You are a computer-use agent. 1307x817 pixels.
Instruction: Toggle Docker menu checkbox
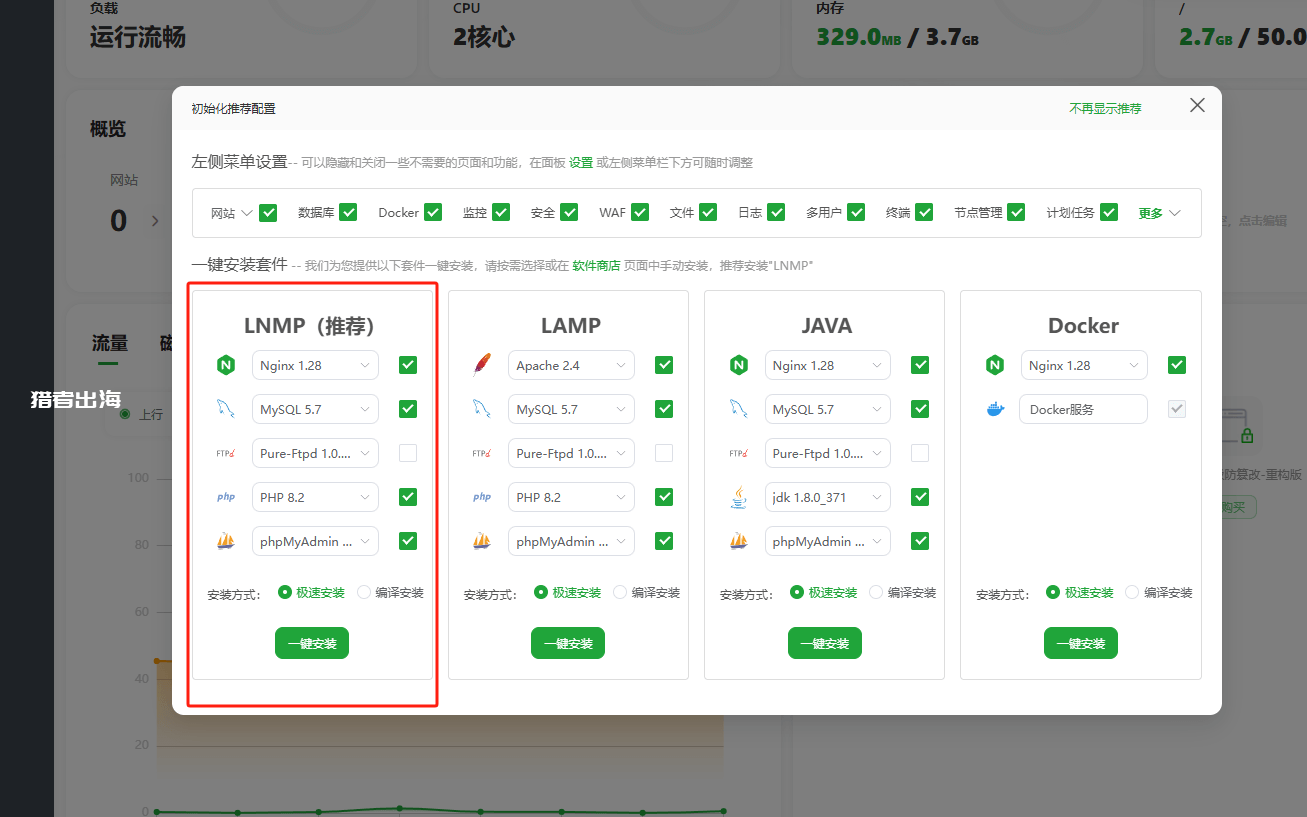point(433,212)
